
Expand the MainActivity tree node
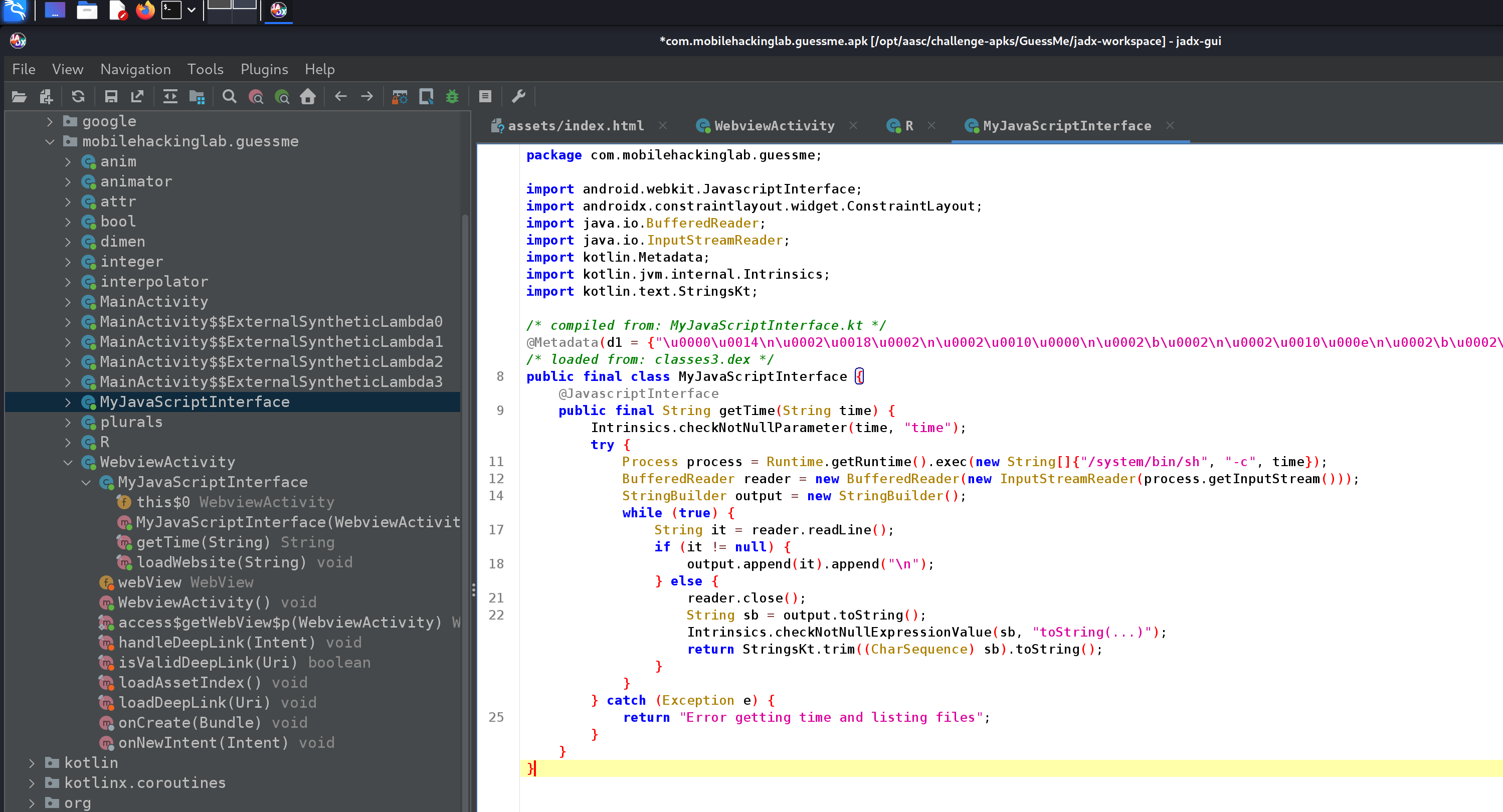click(x=68, y=302)
